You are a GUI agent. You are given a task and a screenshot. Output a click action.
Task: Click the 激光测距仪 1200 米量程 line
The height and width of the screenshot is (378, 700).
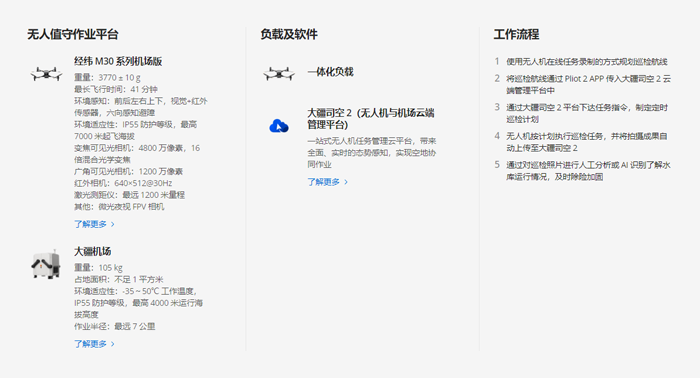(129, 195)
